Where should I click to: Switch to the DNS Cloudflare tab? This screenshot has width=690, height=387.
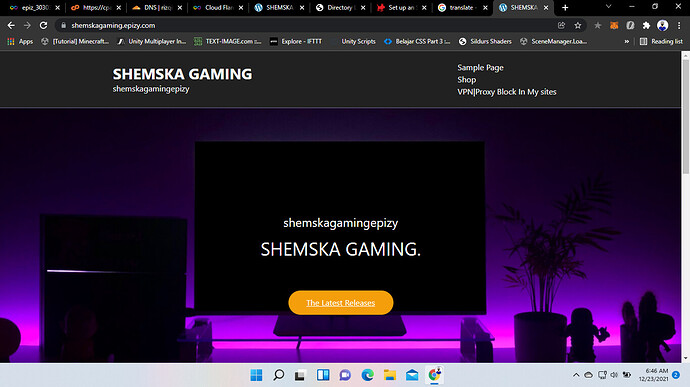(157, 7)
